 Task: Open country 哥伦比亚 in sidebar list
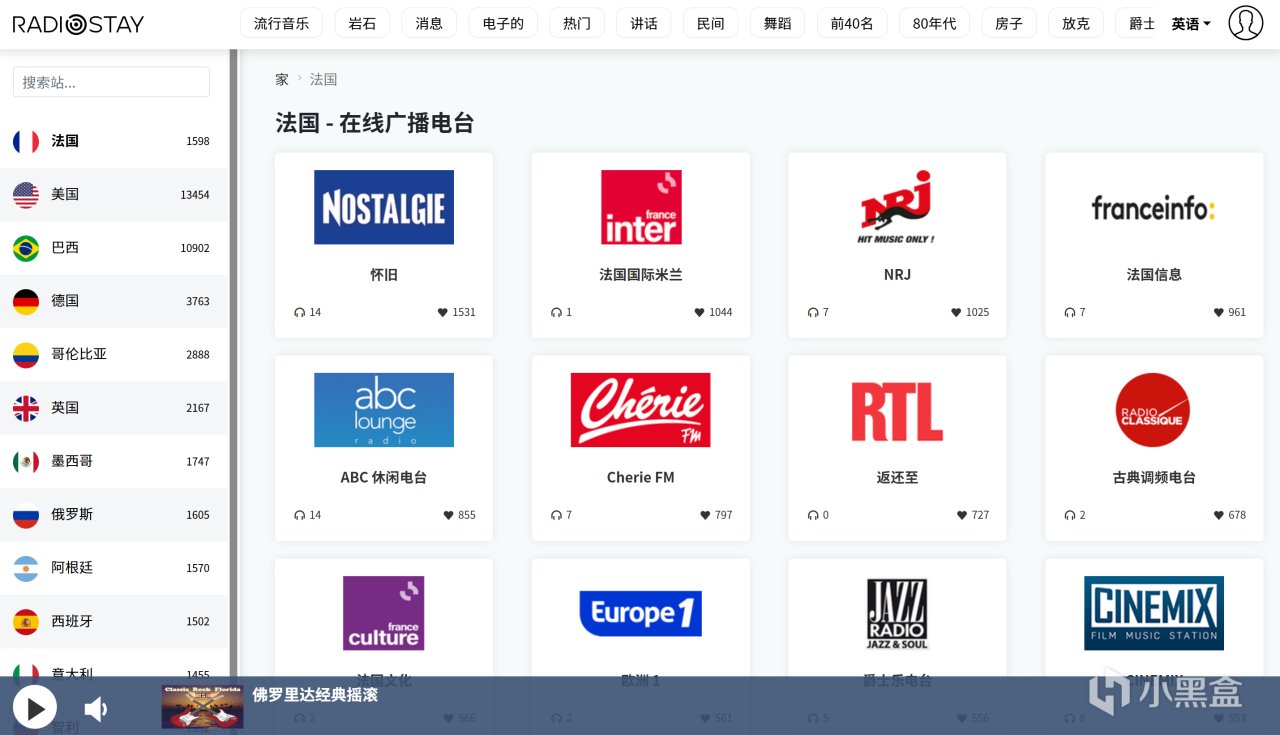(114, 354)
